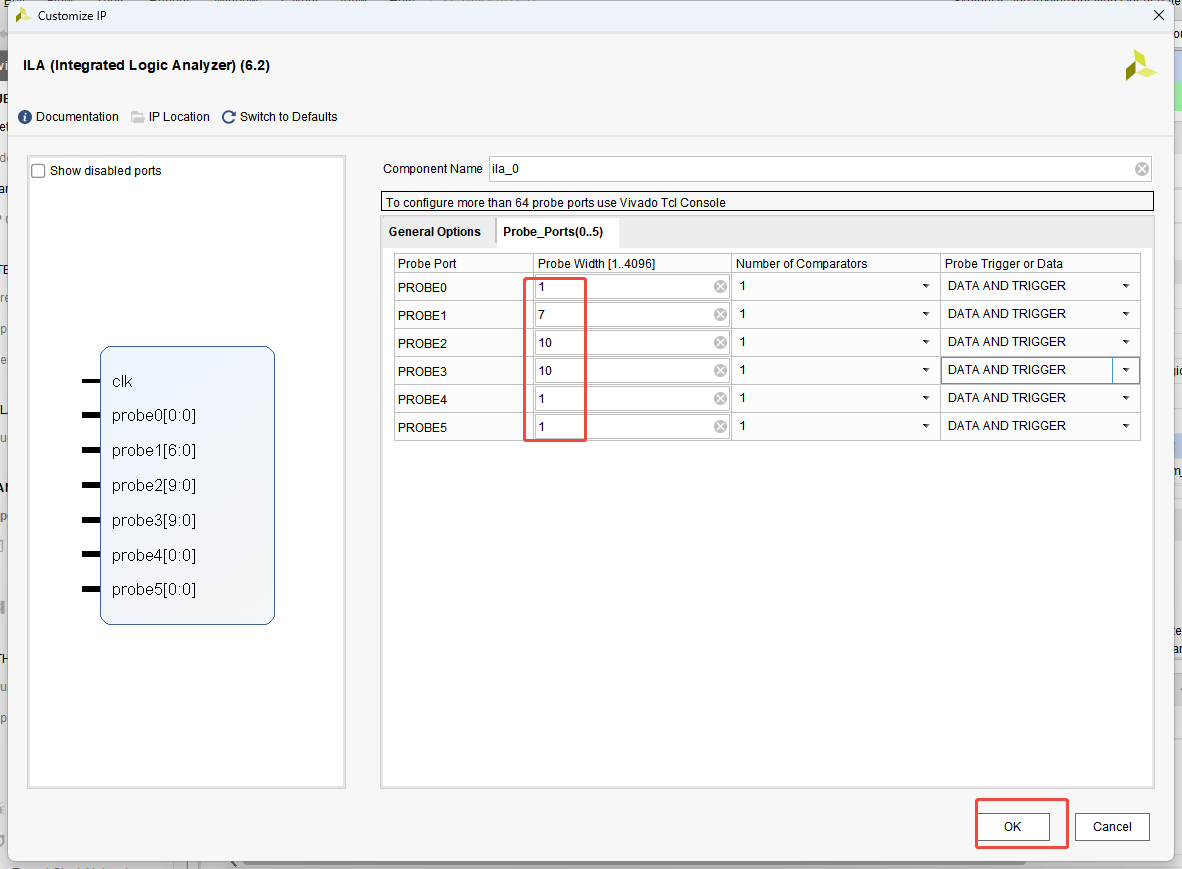Open the IP Location folder icon
This screenshot has height=869, width=1182.
[x=137, y=117]
